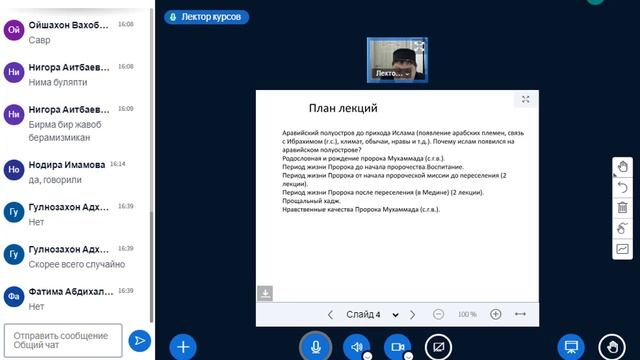Screen dimensions: 640x360
Task: Click the message 'Савр'
Action: tap(39, 40)
